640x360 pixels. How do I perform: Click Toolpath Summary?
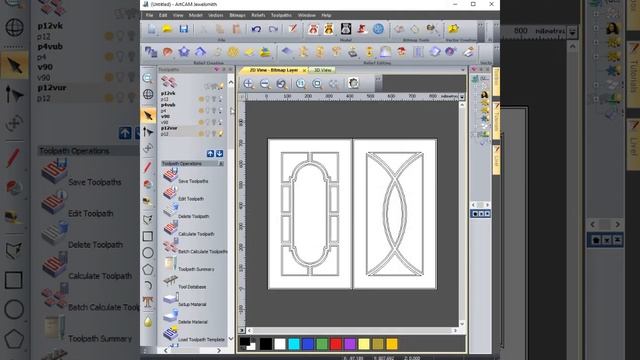pos(189,264)
